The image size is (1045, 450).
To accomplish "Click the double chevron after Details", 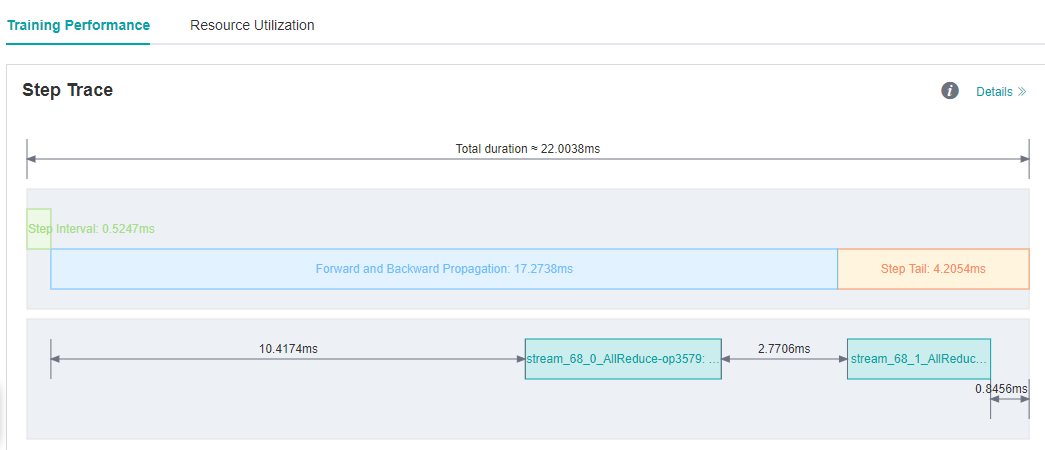I will coord(1022,91).
